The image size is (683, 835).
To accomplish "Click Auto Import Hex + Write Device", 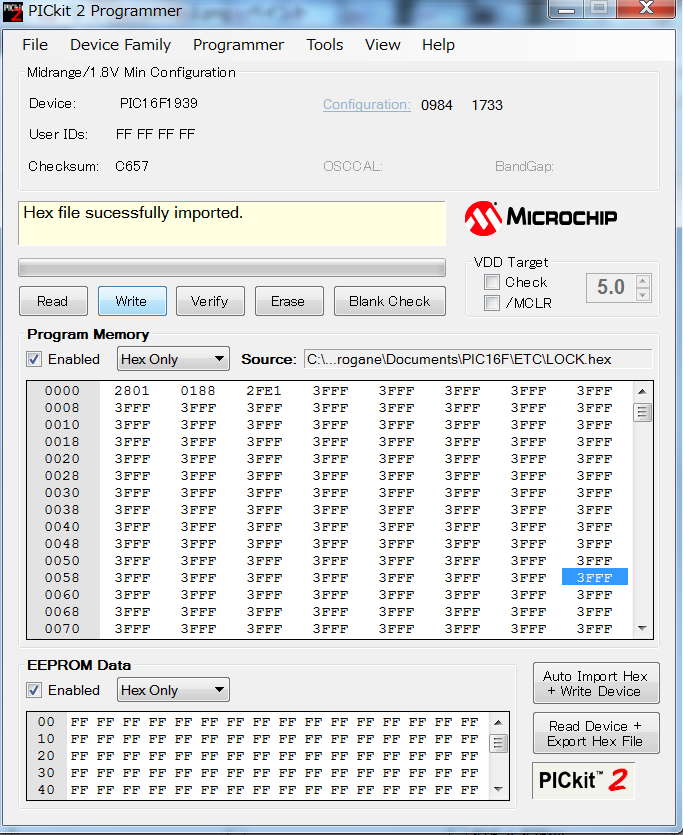I will click(596, 683).
